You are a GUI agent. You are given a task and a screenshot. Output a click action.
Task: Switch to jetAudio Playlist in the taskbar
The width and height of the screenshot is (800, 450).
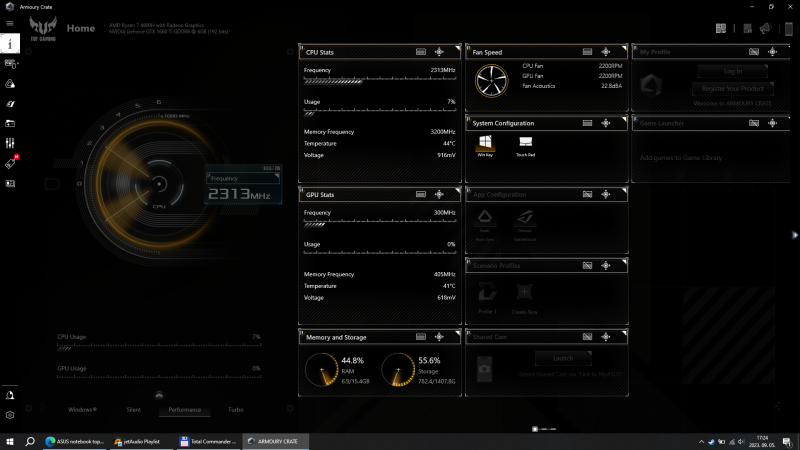click(x=140, y=442)
